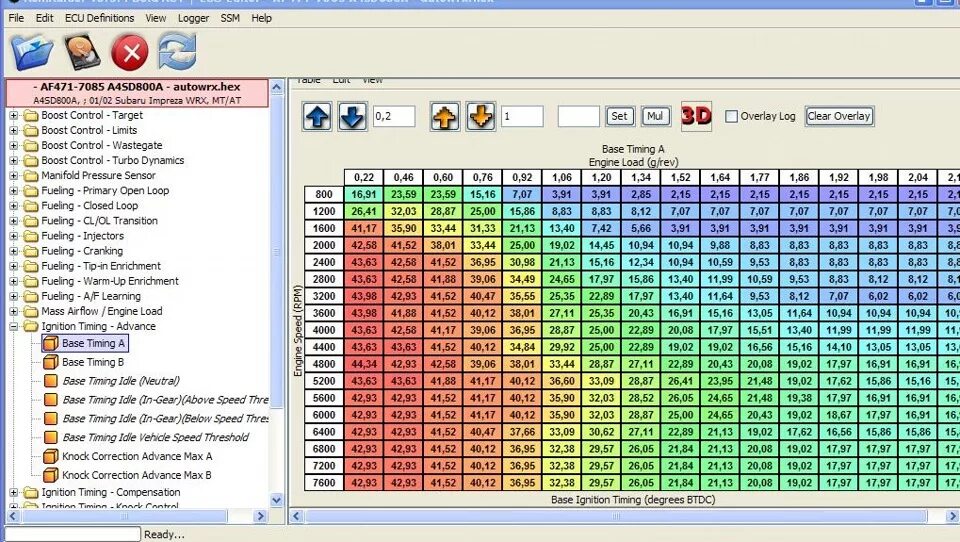Expand Fueling - Closed Loop node
The image size is (960, 542).
13,206
